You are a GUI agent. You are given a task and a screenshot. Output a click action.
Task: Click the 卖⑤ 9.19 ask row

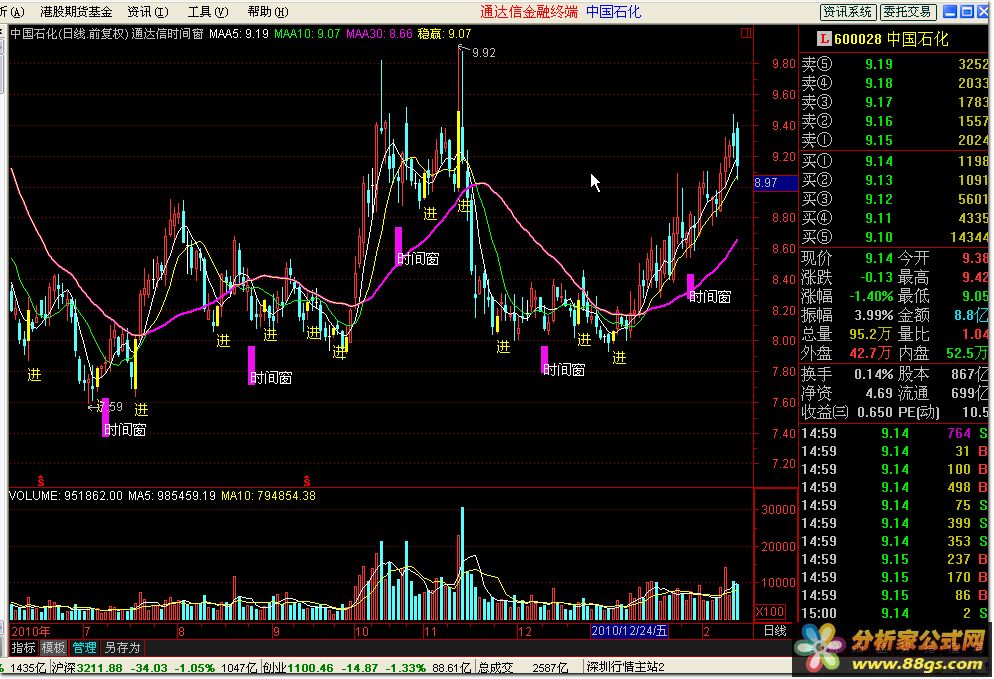(x=894, y=64)
